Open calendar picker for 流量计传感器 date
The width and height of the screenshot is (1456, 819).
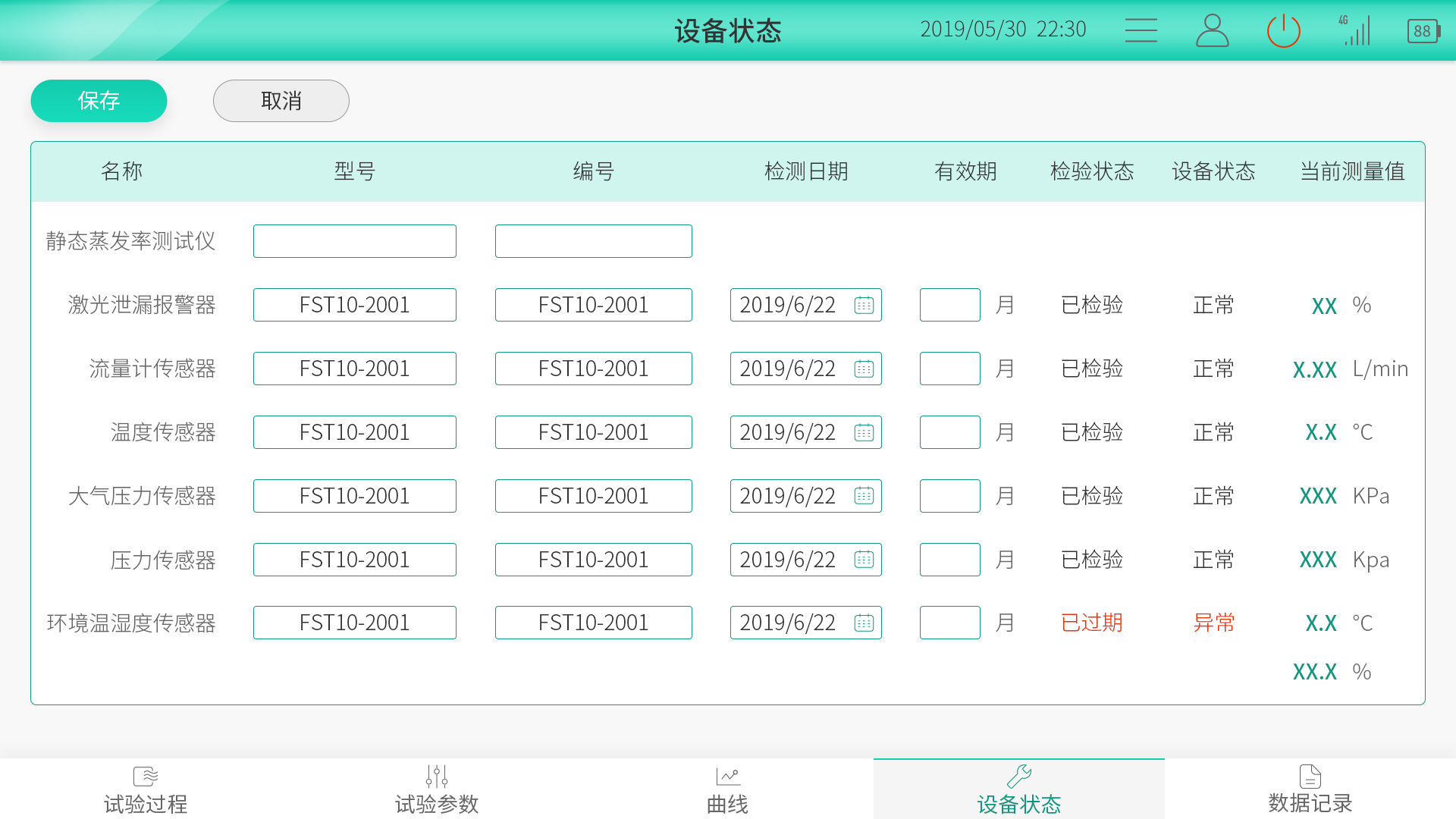point(864,369)
